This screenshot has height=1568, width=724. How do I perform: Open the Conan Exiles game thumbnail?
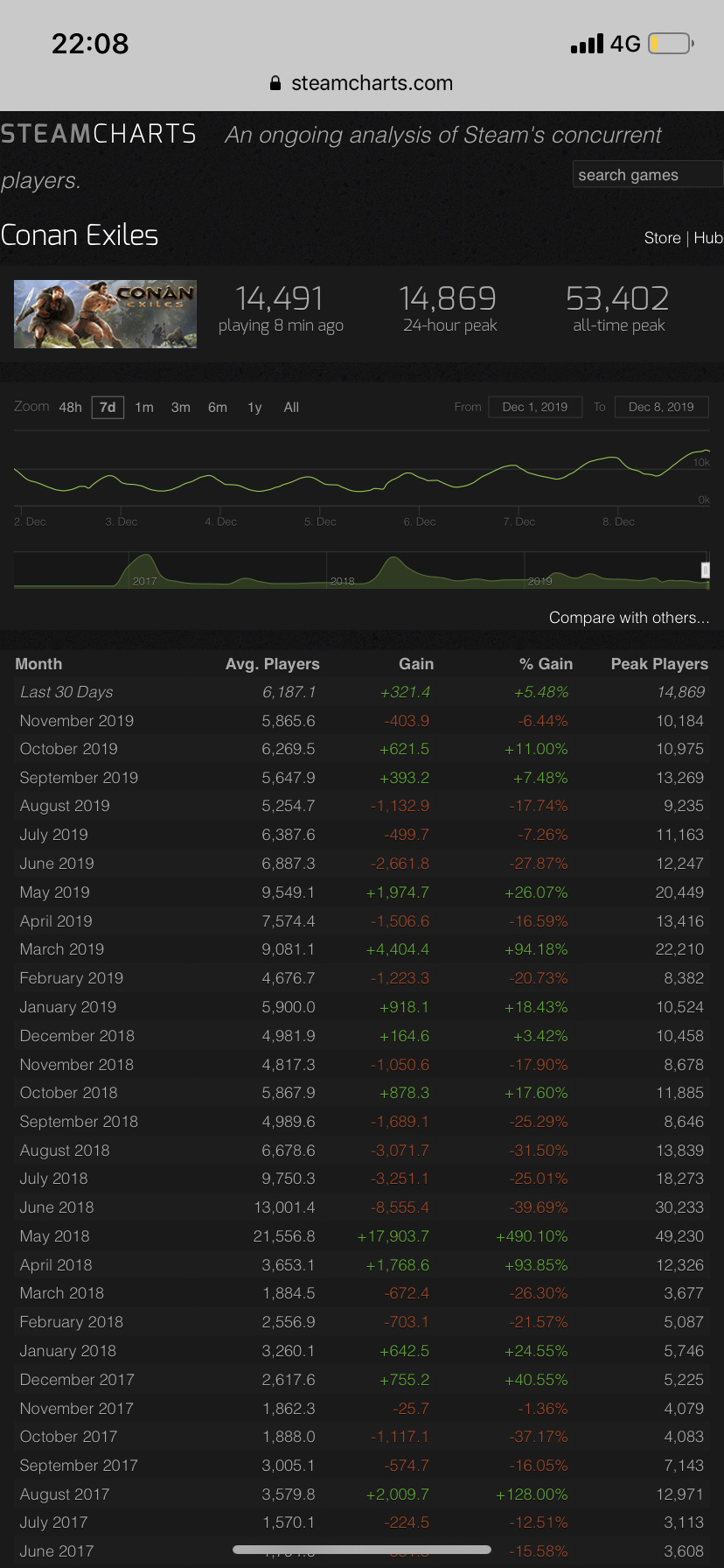(x=105, y=314)
